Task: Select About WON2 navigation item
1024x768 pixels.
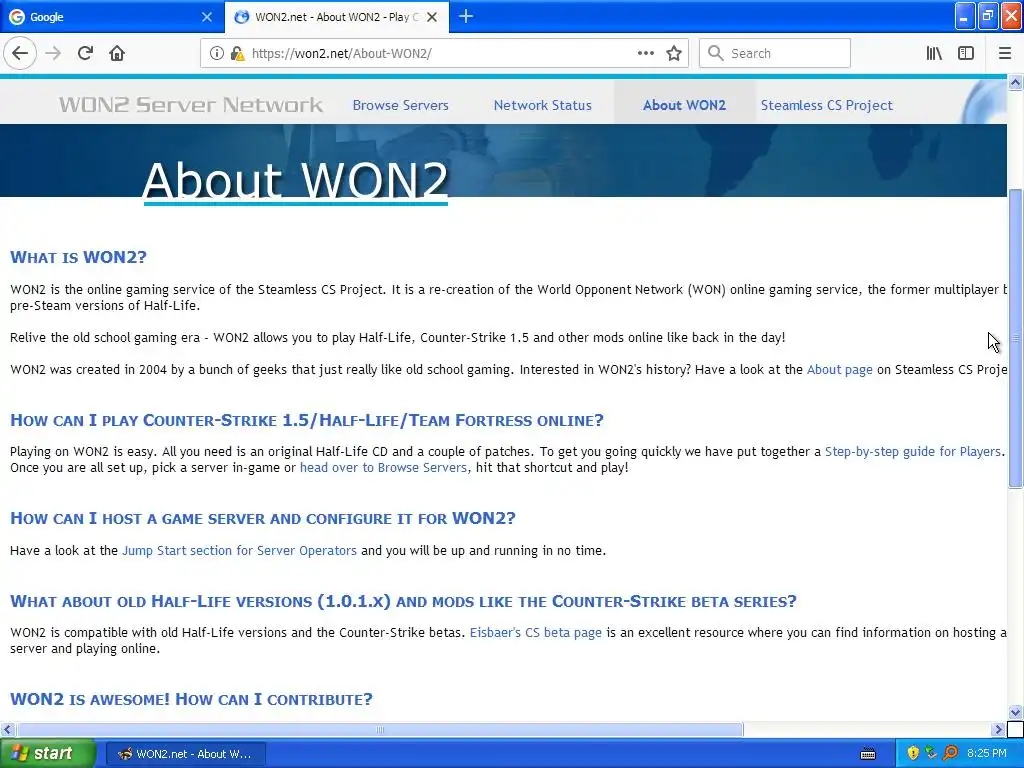Action: [x=684, y=105]
